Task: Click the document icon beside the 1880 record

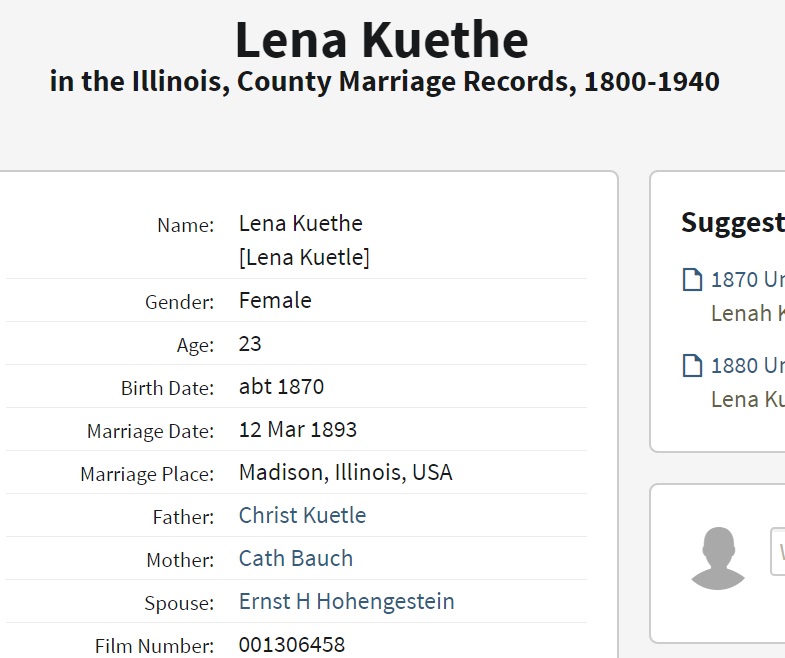Action: point(692,366)
